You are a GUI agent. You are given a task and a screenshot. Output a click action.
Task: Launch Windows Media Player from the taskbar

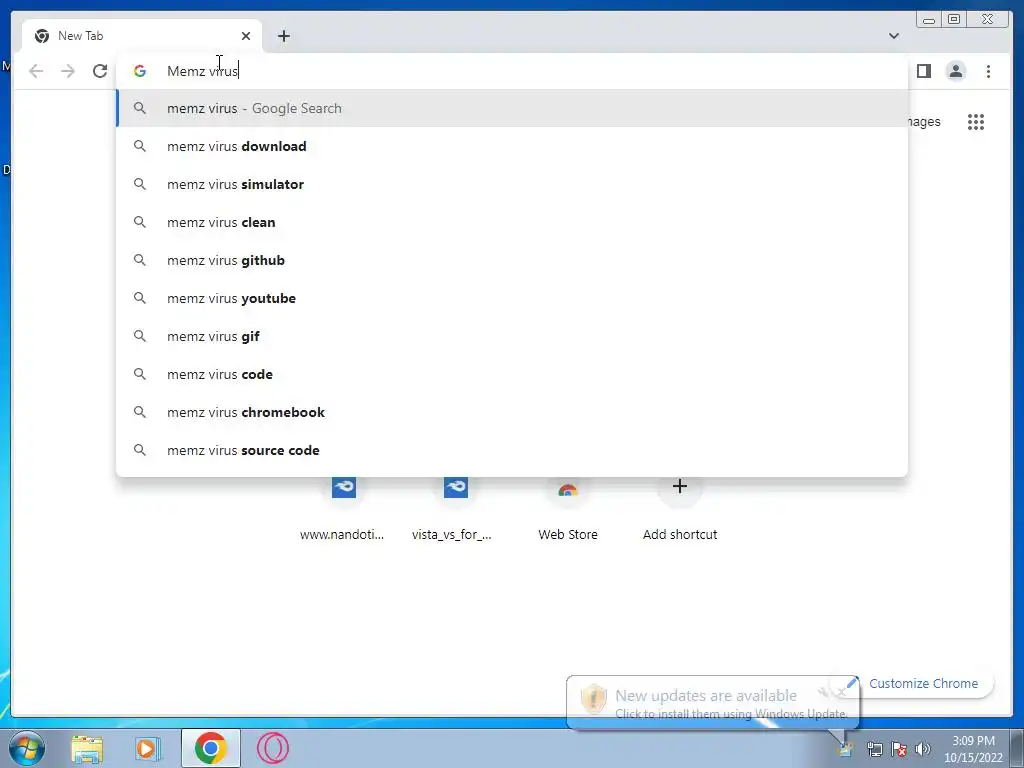click(x=148, y=748)
